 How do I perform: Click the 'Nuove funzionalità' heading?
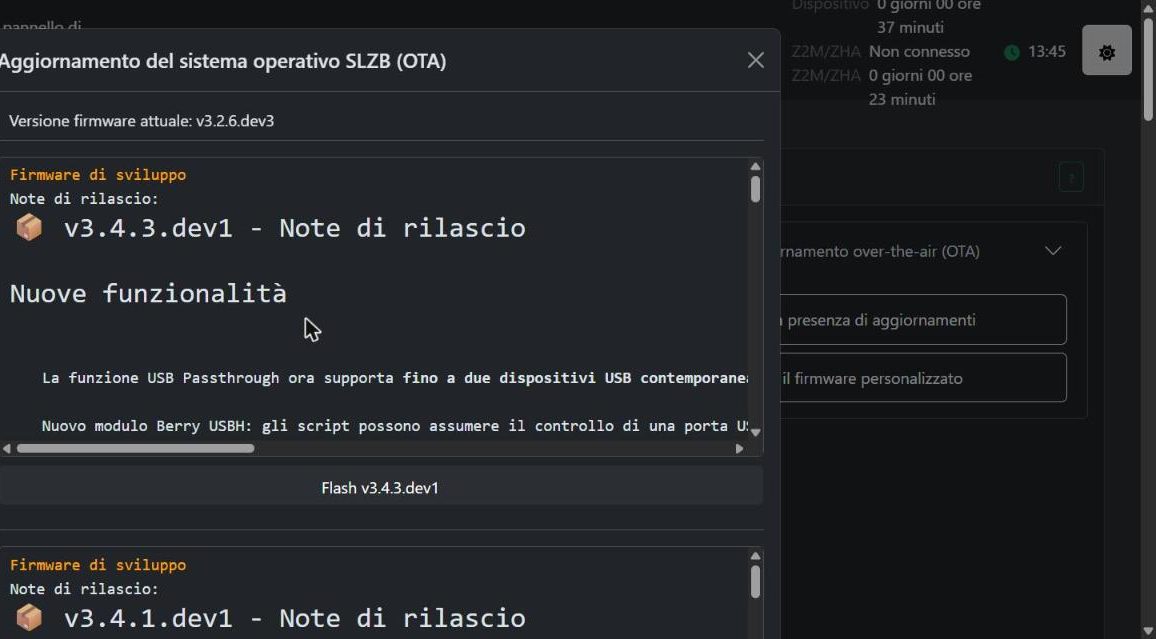148,293
